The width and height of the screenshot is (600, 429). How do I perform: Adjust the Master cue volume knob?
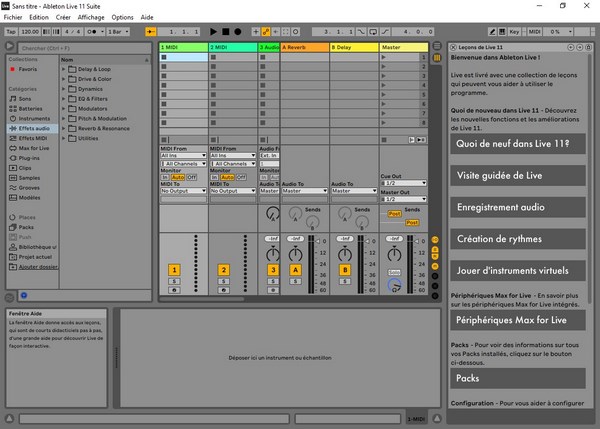pyautogui.click(x=395, y=285)
